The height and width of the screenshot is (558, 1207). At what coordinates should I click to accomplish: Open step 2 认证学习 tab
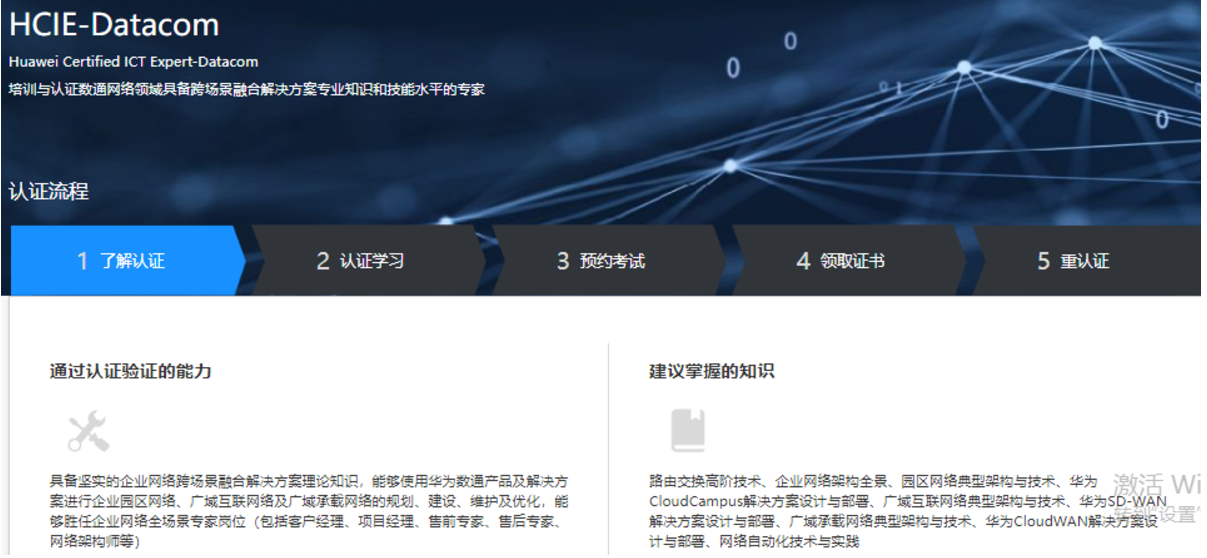[366, 261]
